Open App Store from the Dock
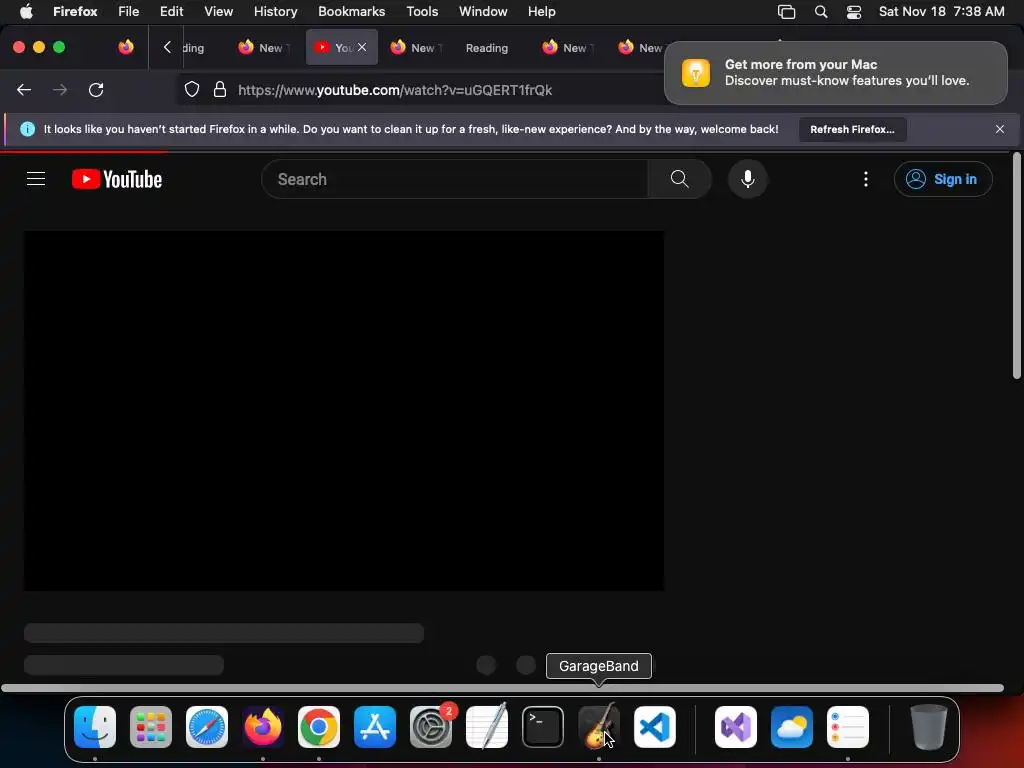The height and width of the screenshot is (768, 1024). 375,727
